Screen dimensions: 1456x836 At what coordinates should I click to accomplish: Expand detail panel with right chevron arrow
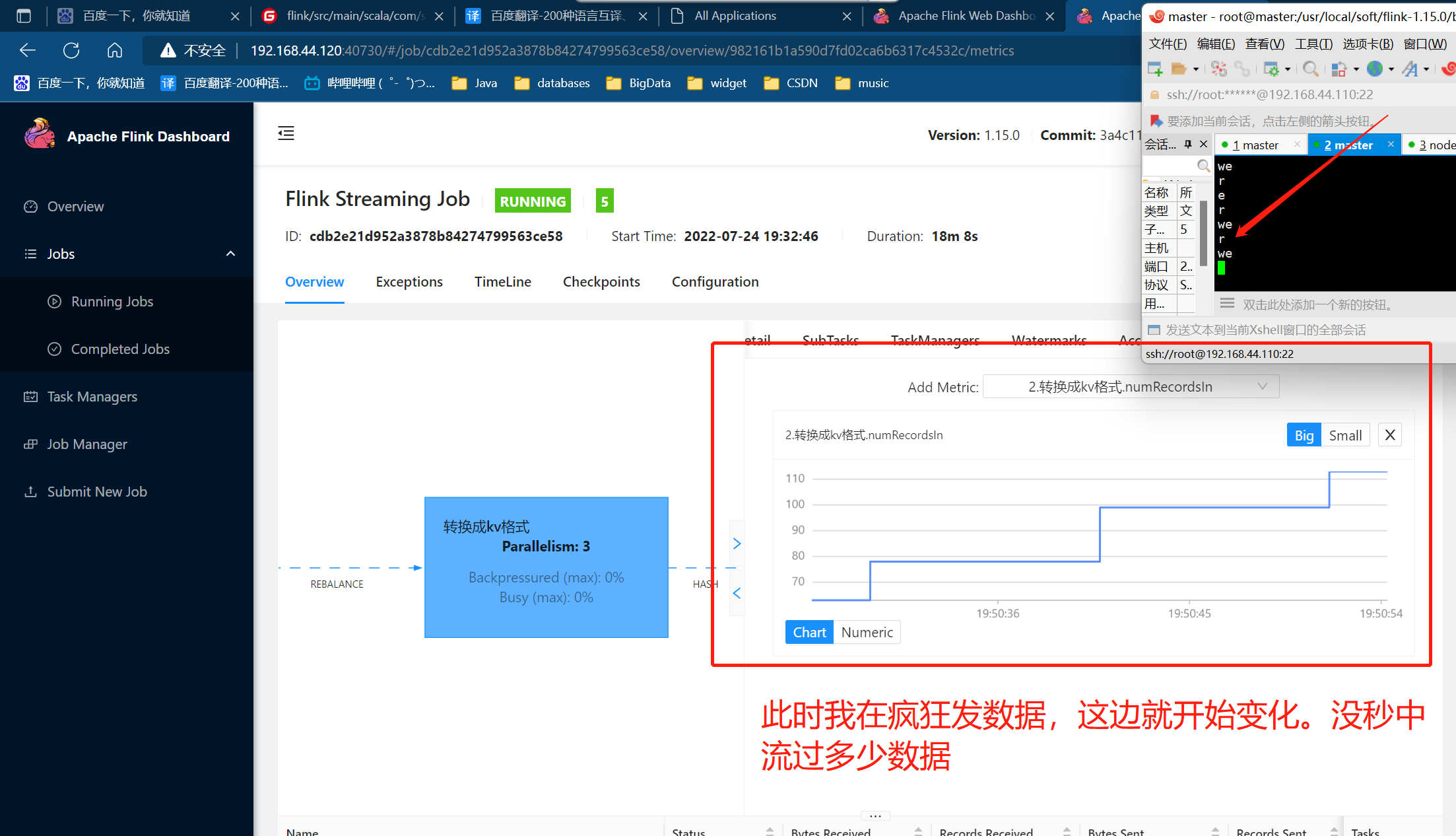tap(737, 543)
